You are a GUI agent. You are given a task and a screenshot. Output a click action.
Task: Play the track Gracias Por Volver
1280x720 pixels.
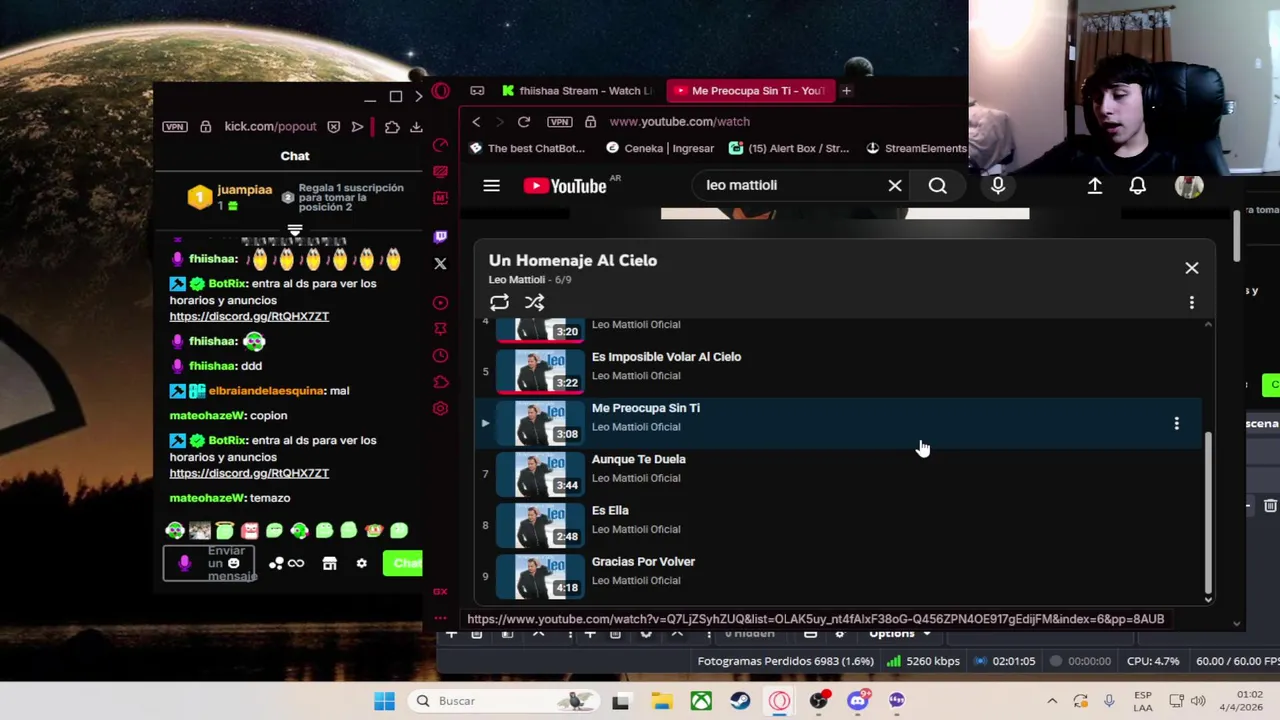pos(643,562)
